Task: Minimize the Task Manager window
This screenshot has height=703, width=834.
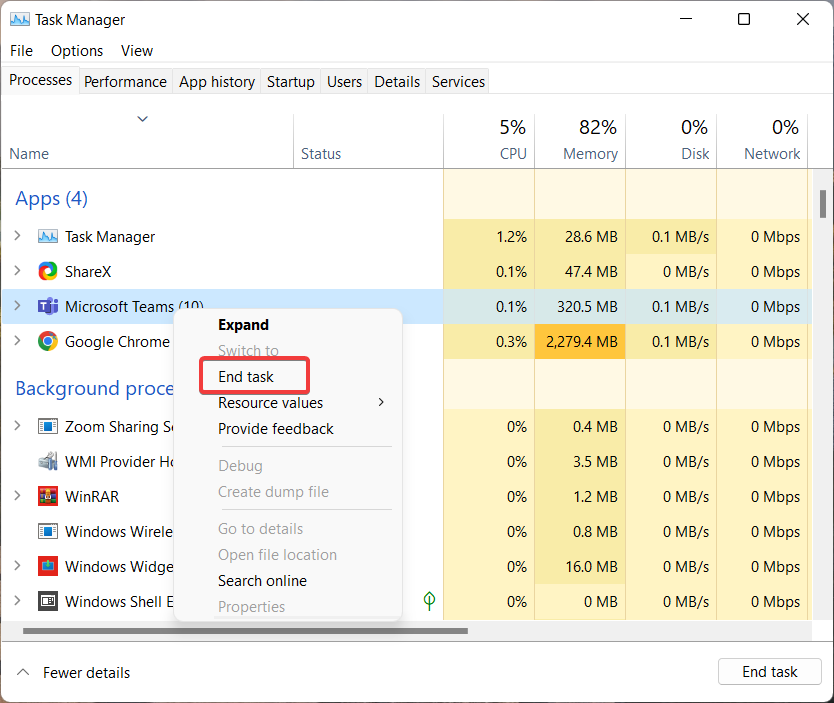Action: (x=686, y=19)
